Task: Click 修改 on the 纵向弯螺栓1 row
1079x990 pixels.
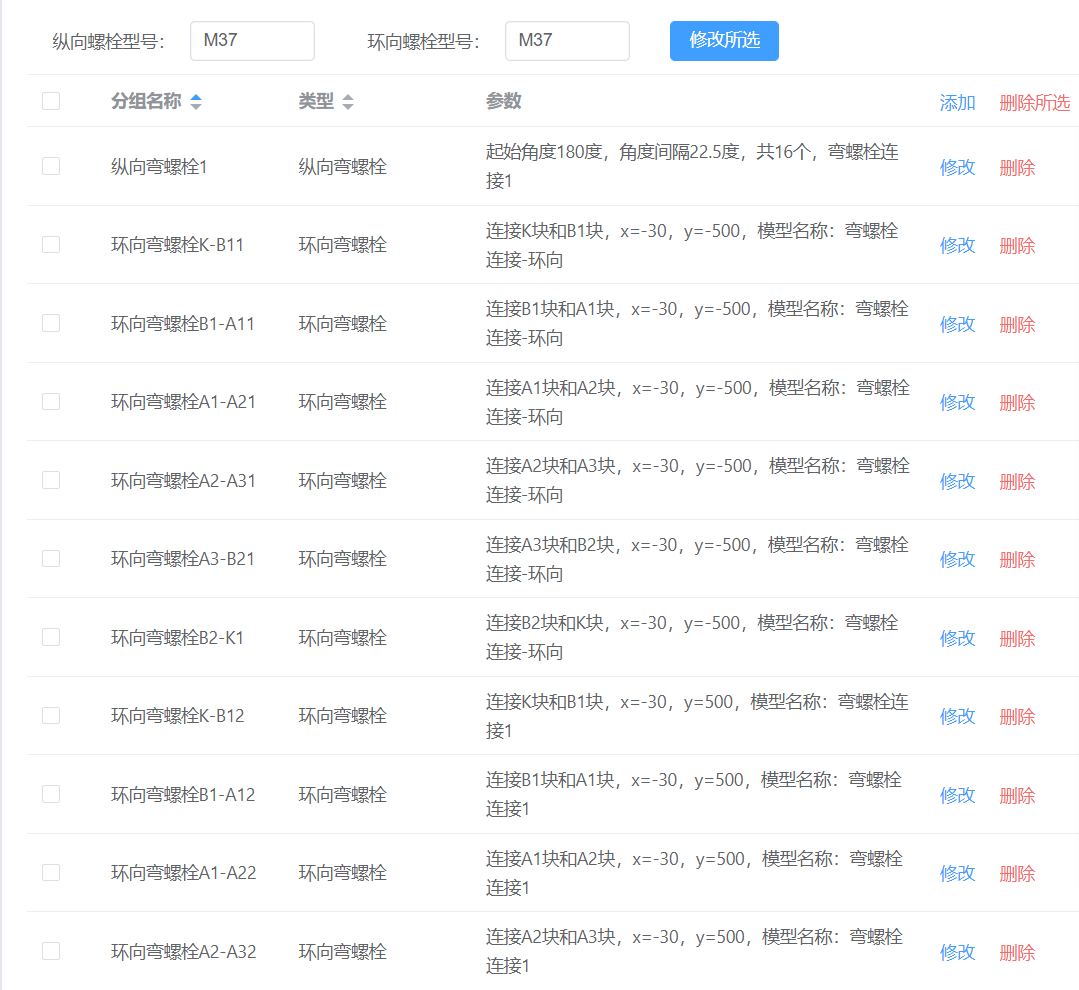Action: click(957, 166)
